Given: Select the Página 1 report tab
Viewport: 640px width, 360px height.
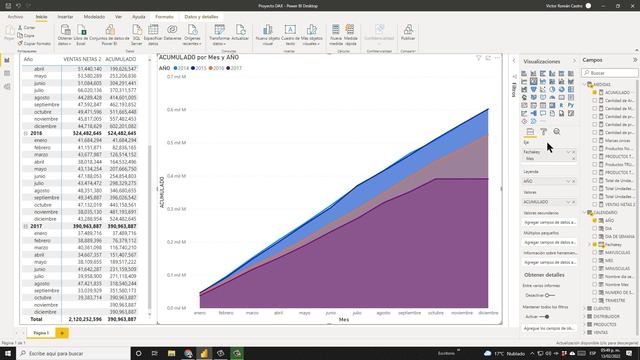Looking at the screenshot, I should 41,333.
